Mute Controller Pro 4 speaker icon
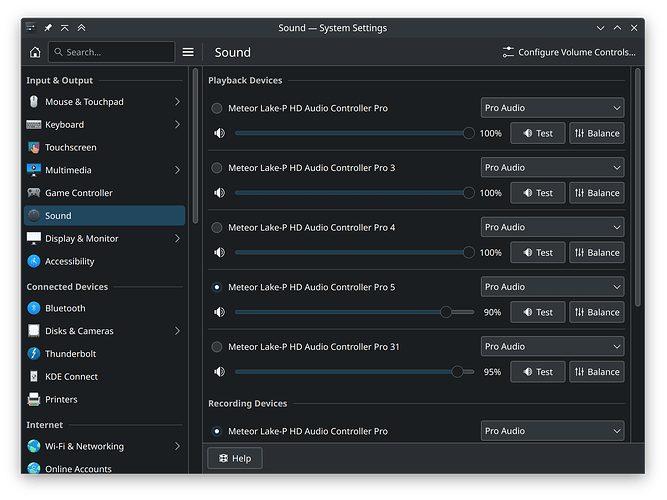Image resolution: width=667 pixels, height=500 pixels. pos(219,252)
